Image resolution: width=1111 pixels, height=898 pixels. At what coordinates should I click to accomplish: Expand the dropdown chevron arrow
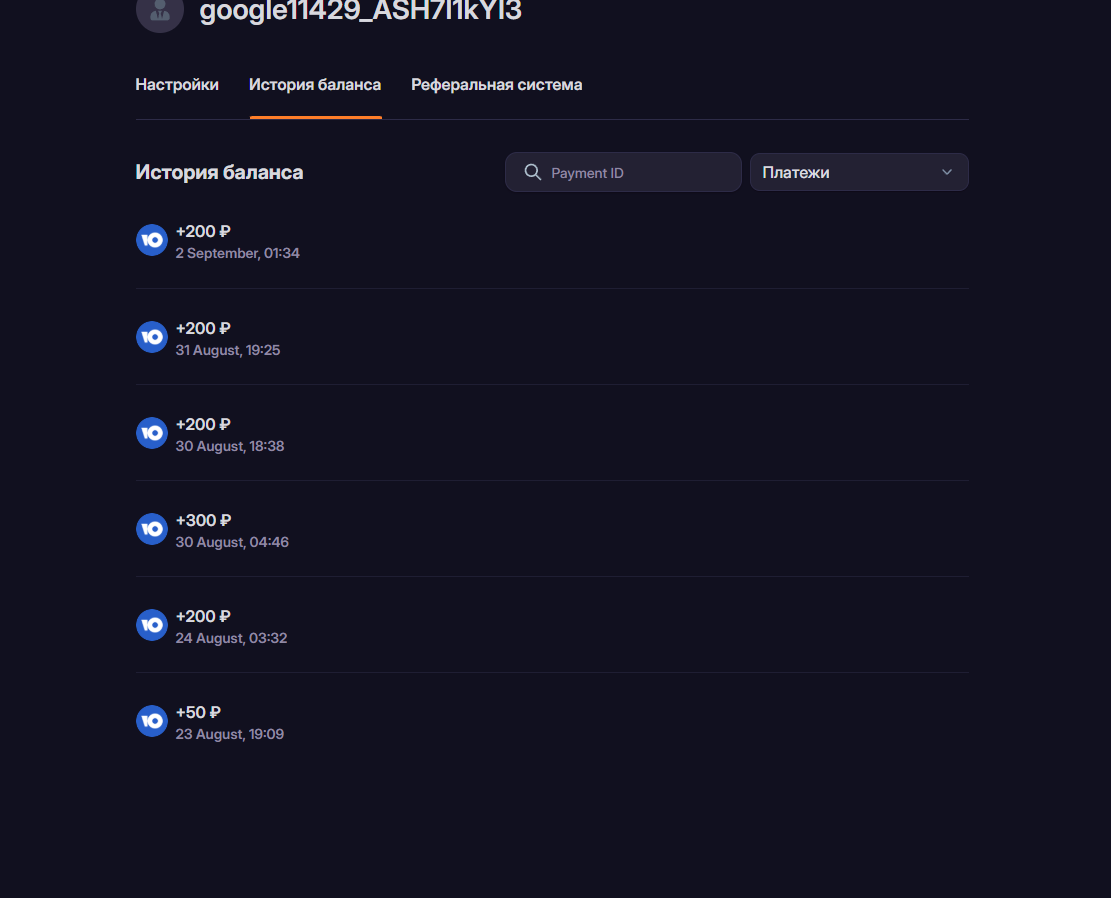point(947,172)
